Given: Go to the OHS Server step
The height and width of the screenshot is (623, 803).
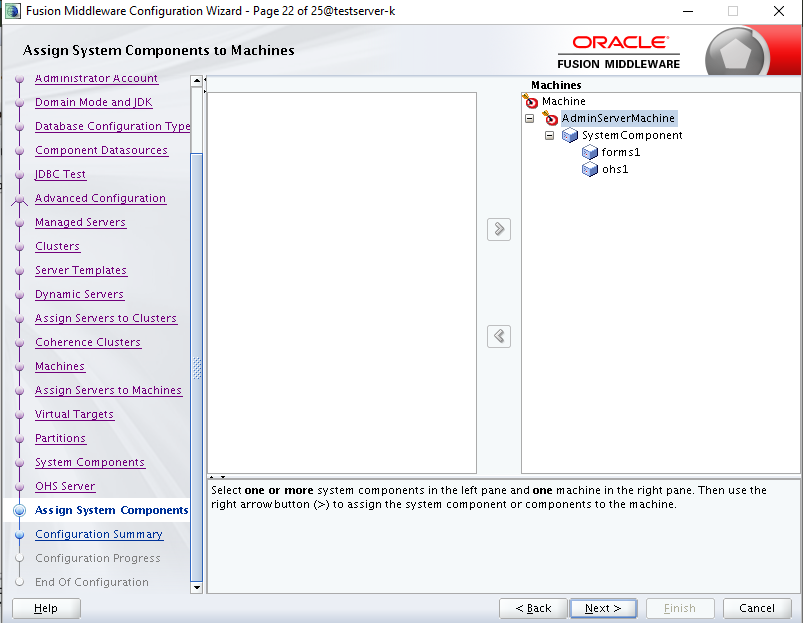Looking at the screenshot, I should click(x=65, y=486).
